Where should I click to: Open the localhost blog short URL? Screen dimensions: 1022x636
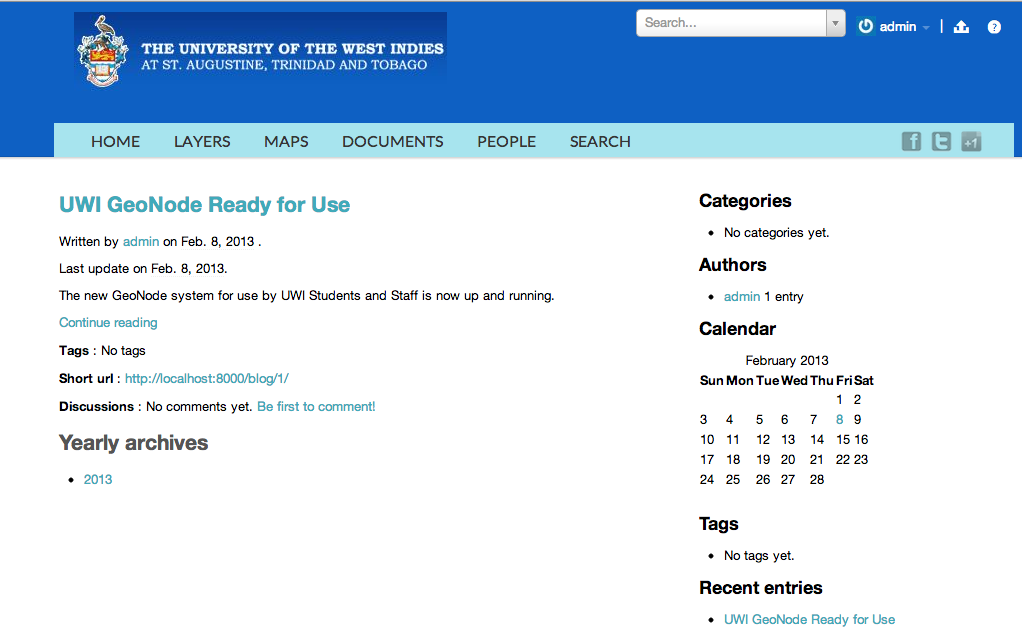pyautogui.click(x=207, y=379)
